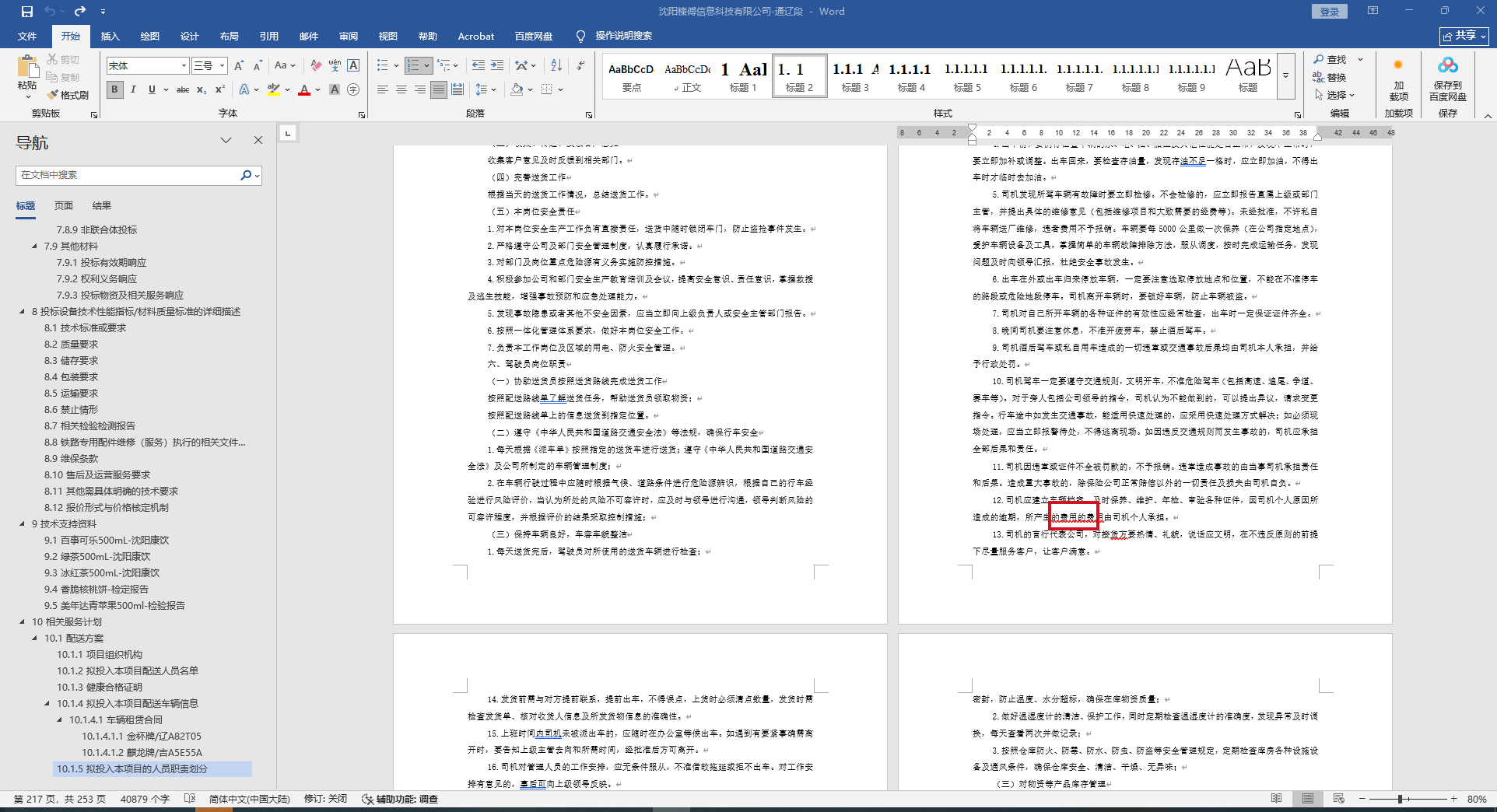The height and width of the screenshot is (812, 1497).
Task: Go to heading '8.5 运输要求' in navigation
Action: [x=72, y=394]
